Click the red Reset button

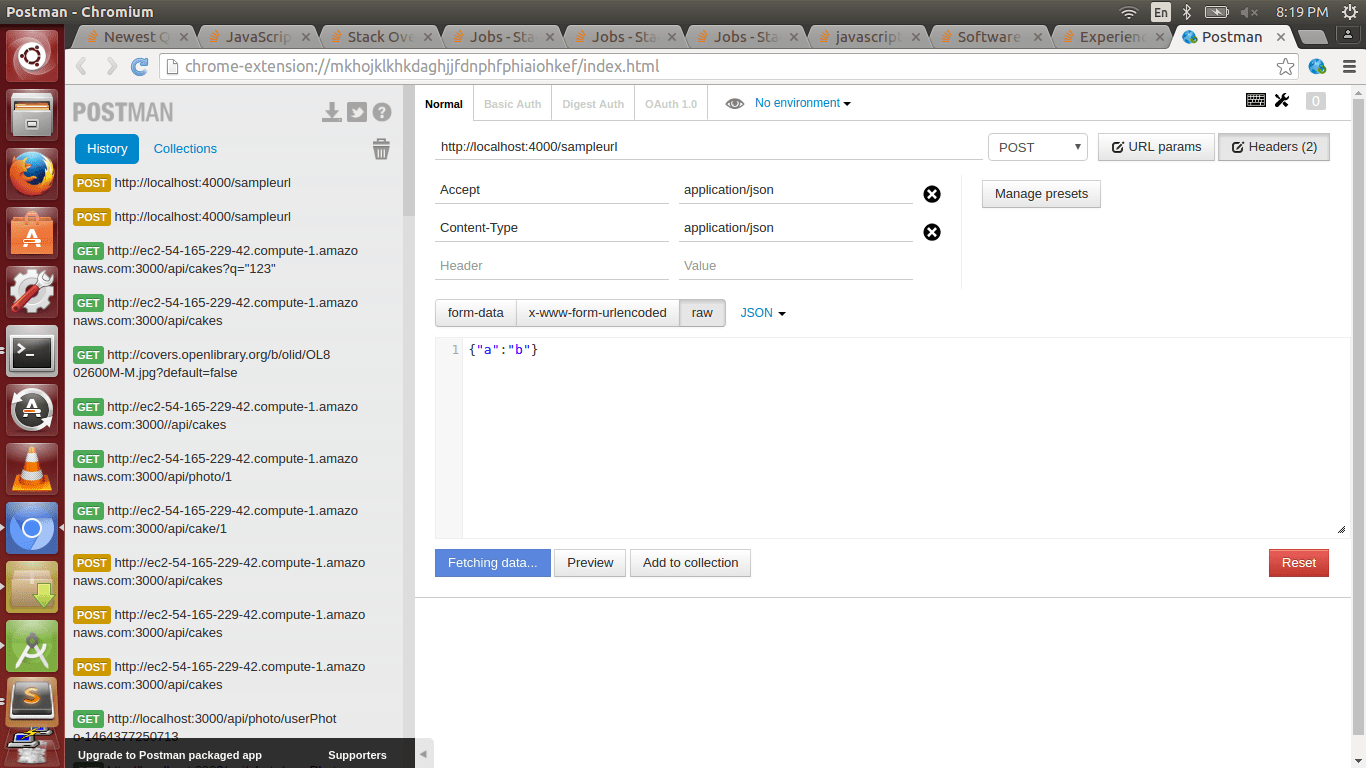click(x=1299, y=563)
